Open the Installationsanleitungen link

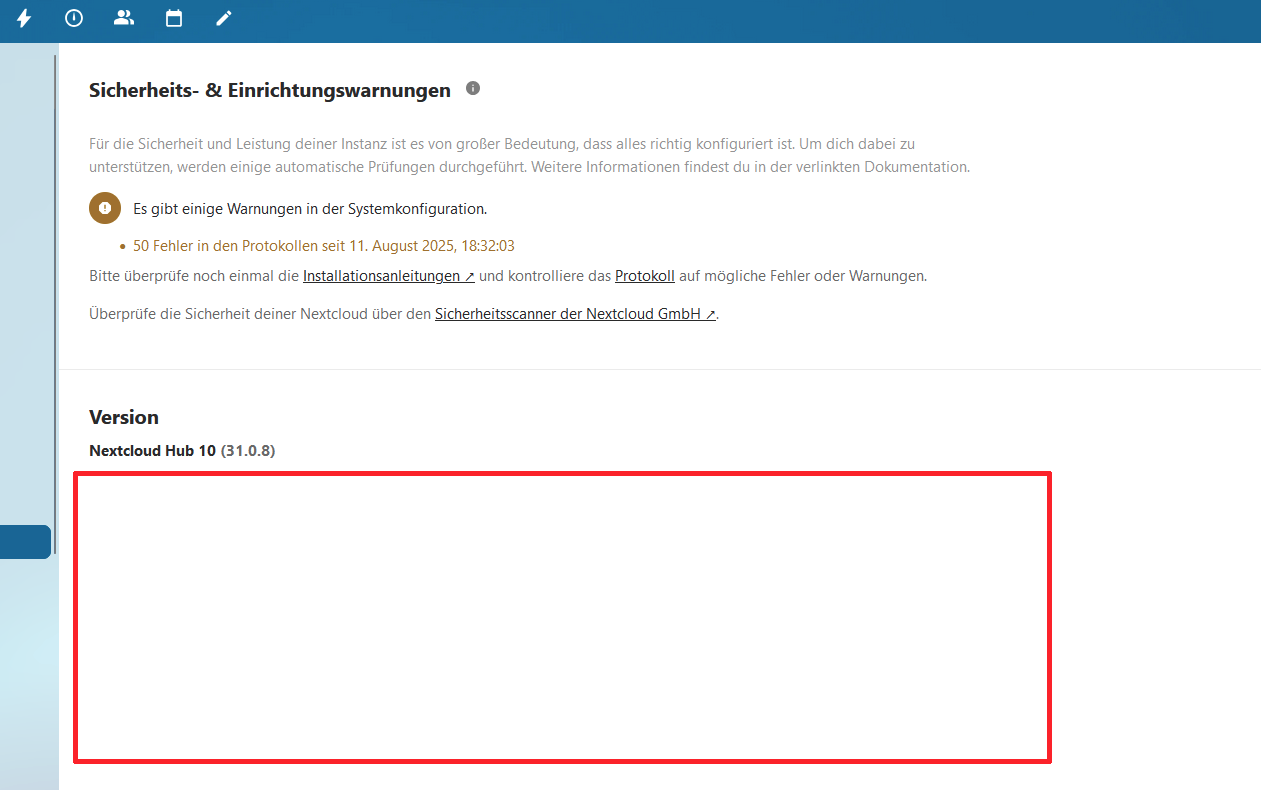pyautogui.click(x=389, y=276)
